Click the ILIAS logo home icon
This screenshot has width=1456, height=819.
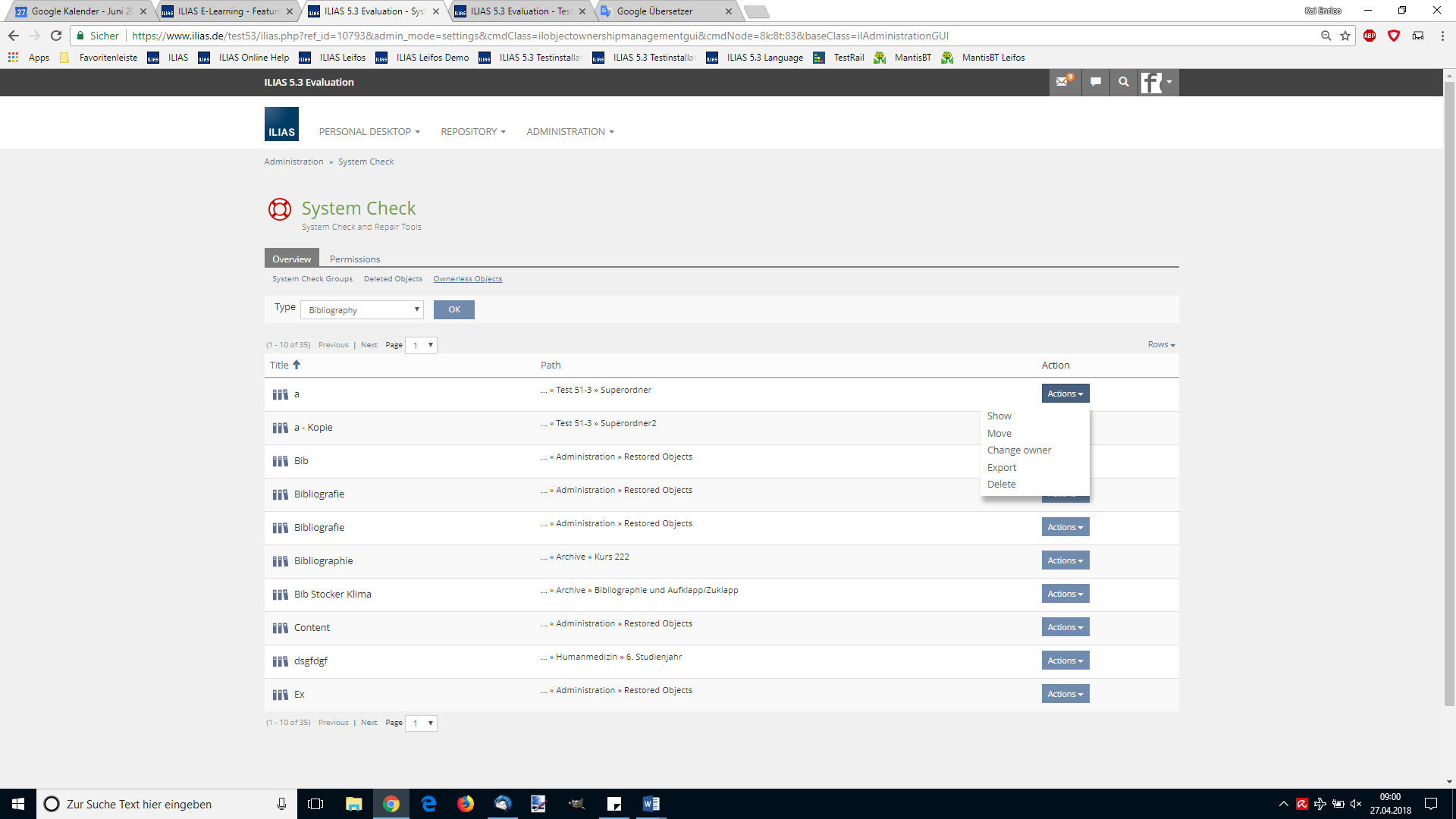click(281, 124)
